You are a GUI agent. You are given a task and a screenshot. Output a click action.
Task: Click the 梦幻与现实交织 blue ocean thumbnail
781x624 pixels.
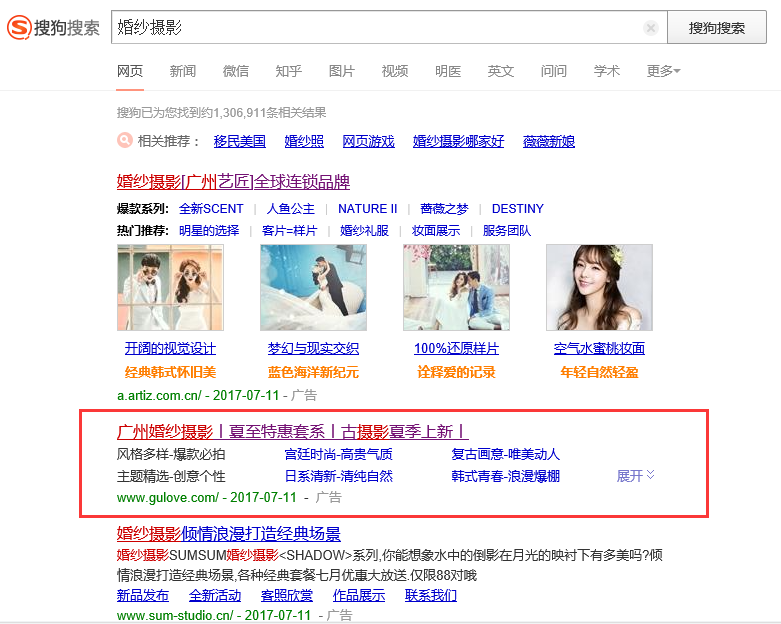[x=313, y=287]
